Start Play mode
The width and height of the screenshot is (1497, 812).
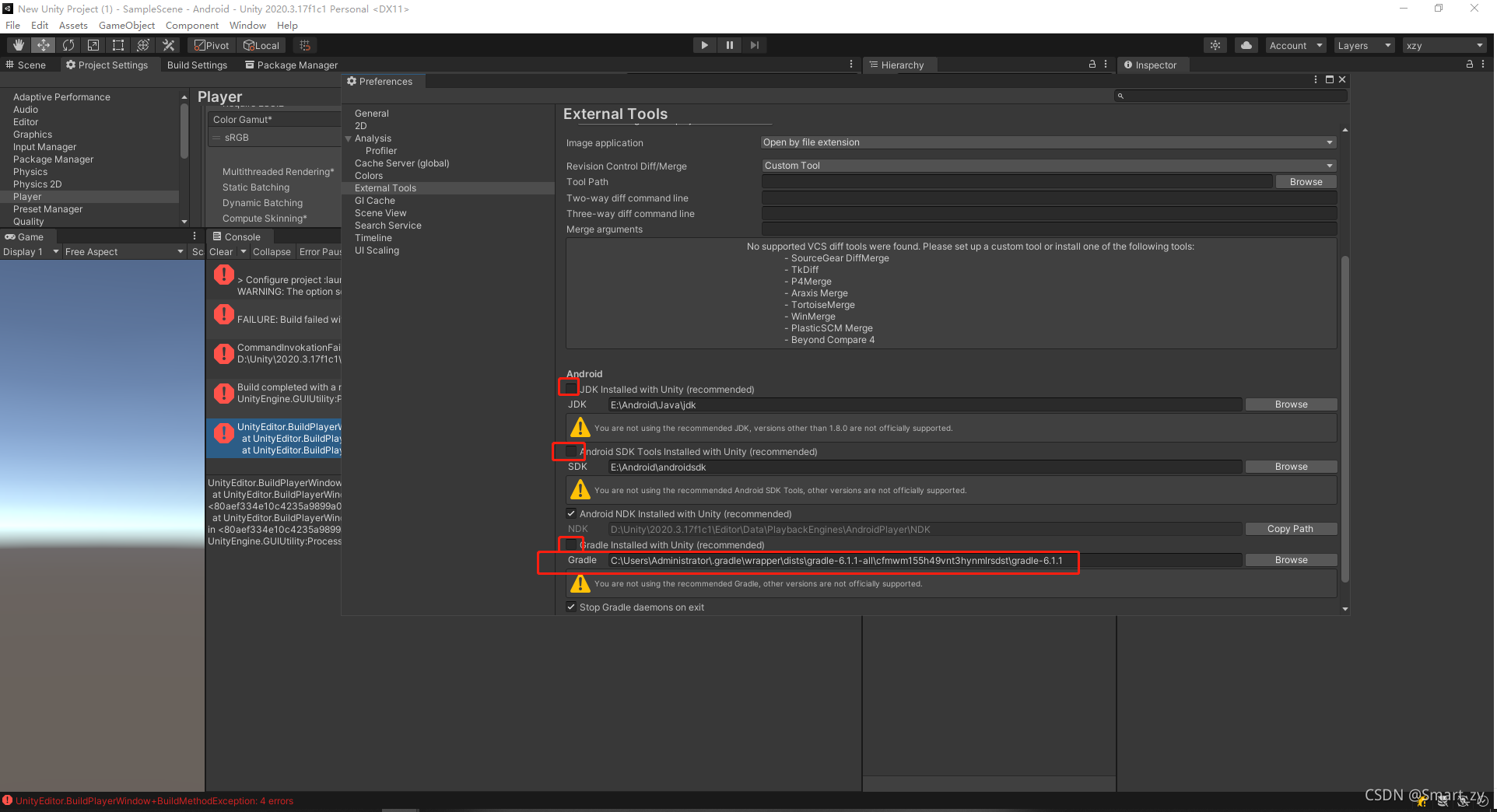tap(705, 45)
